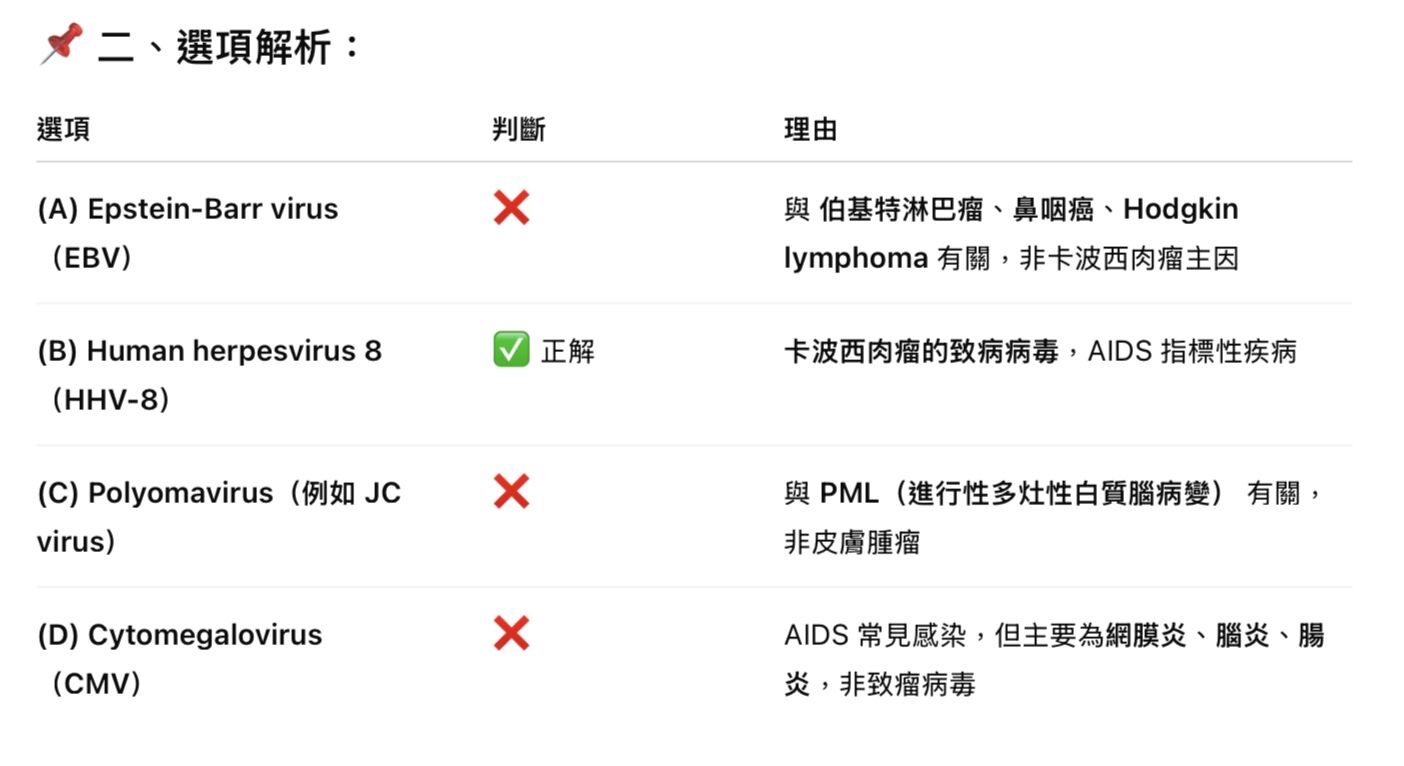Click the red X in the EBV row
This screenshot has width=1404, height=766.
click(511, 208)
